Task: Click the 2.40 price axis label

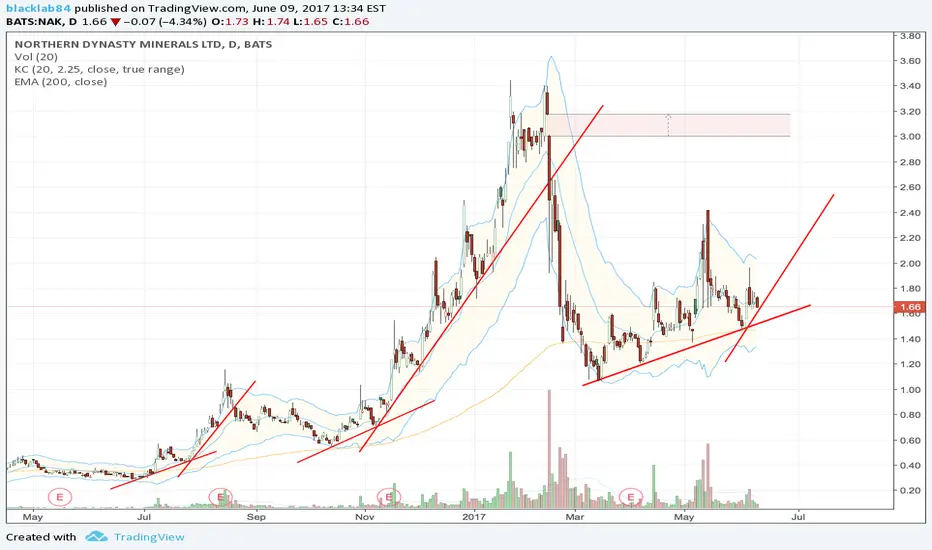Action: click(x=910, y=213)
